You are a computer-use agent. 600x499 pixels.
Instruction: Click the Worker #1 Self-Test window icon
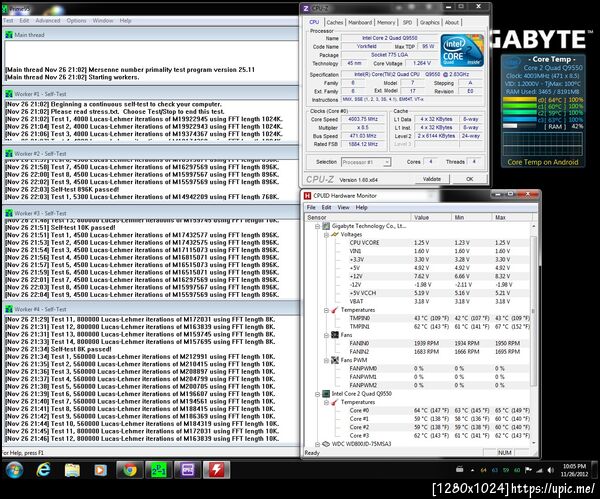[x=9, y=94]
